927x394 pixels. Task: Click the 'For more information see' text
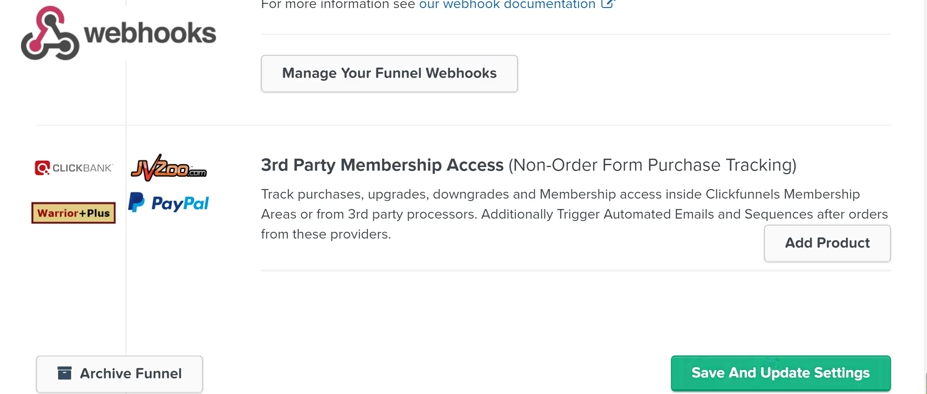pos(338,4)
